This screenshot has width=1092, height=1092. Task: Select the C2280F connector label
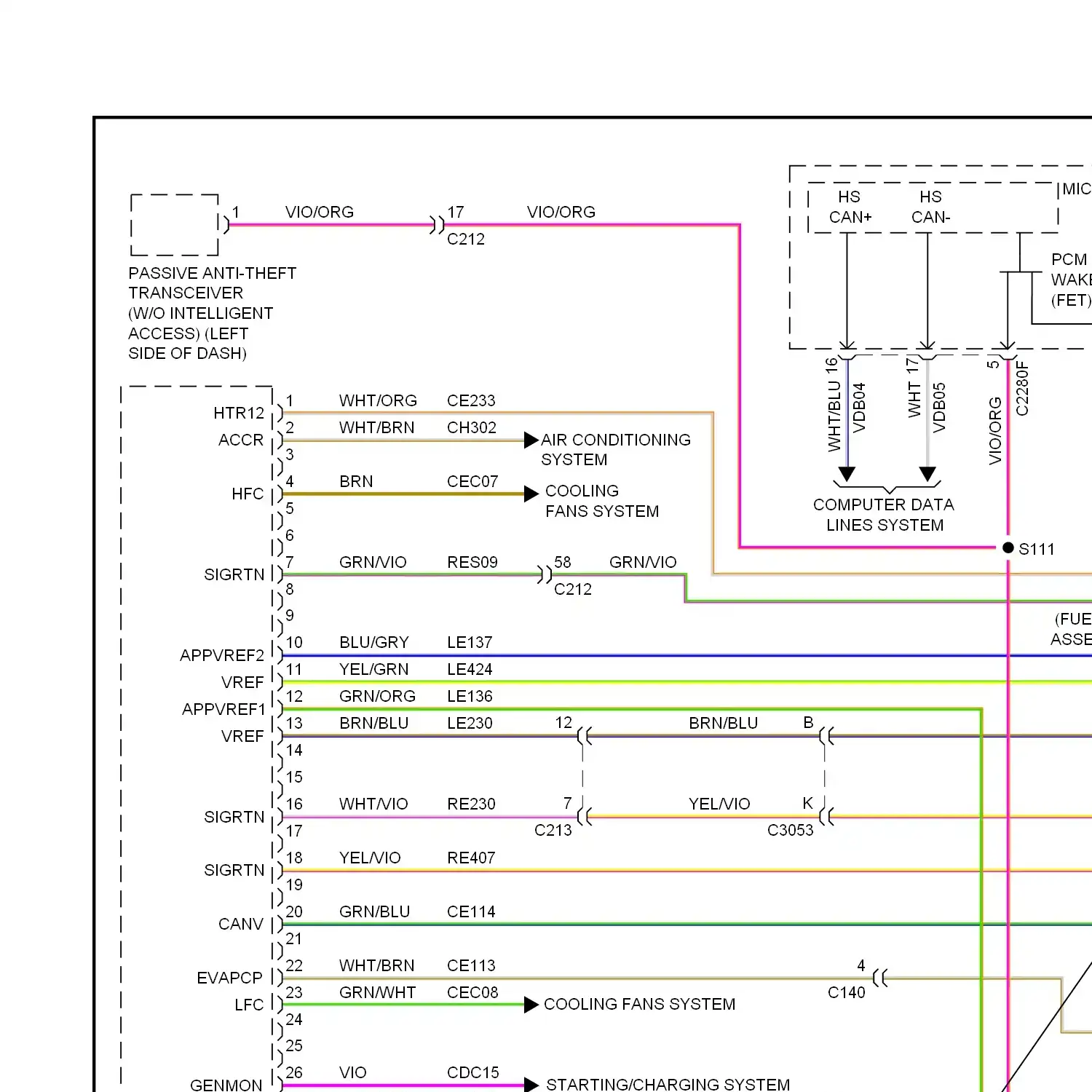click(1022, 389)
